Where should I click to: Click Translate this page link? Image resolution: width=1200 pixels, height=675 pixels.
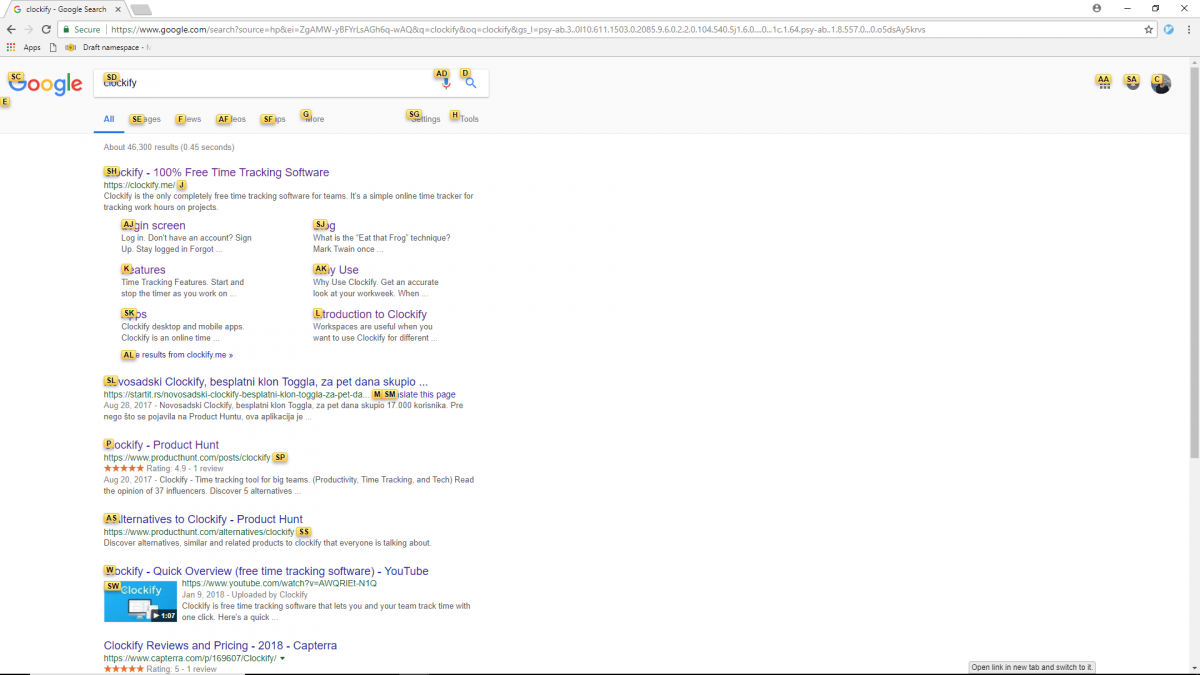pyautogui.click(x=420, y=395)
